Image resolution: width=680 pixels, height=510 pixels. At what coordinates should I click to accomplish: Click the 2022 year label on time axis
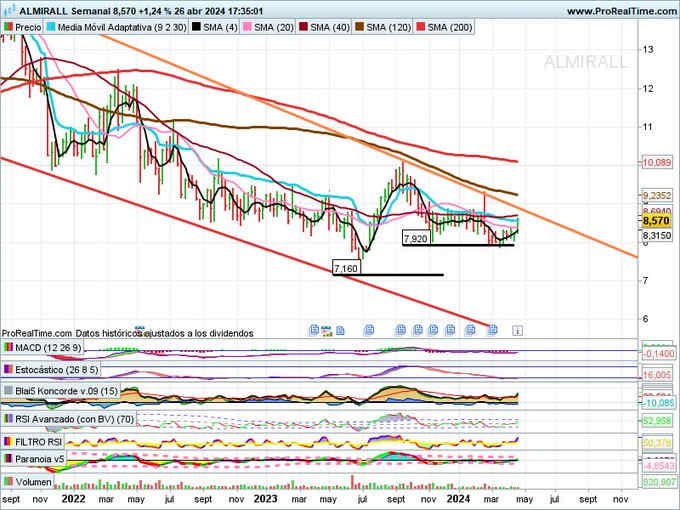(x=73, y=499)
